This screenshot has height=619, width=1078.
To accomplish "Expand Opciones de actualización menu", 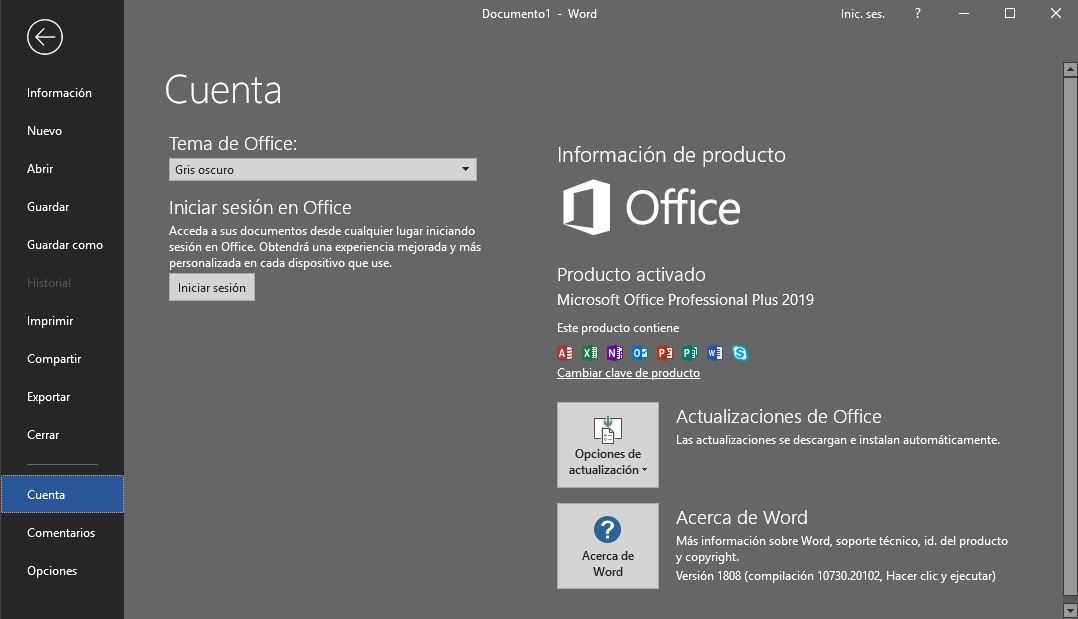I will pyautogui.click(x=607, y=445).
